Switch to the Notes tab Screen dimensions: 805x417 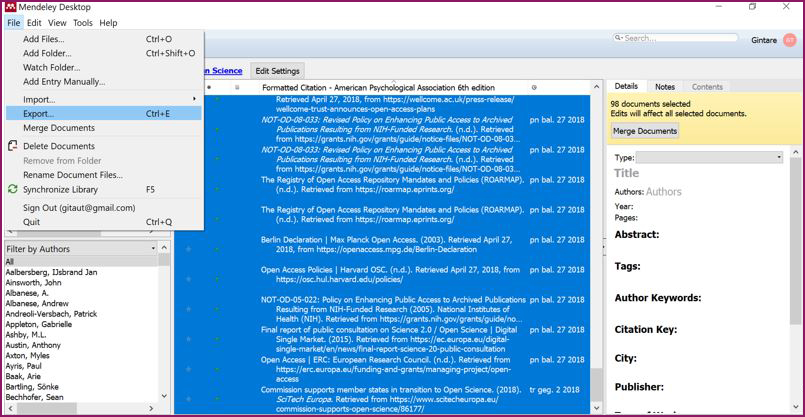(664, 87)
